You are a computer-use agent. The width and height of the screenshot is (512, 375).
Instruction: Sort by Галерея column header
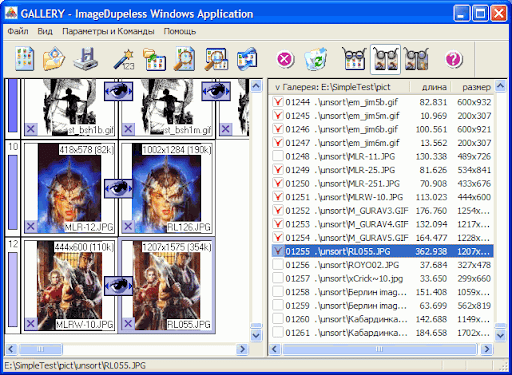tap(339, 87)
